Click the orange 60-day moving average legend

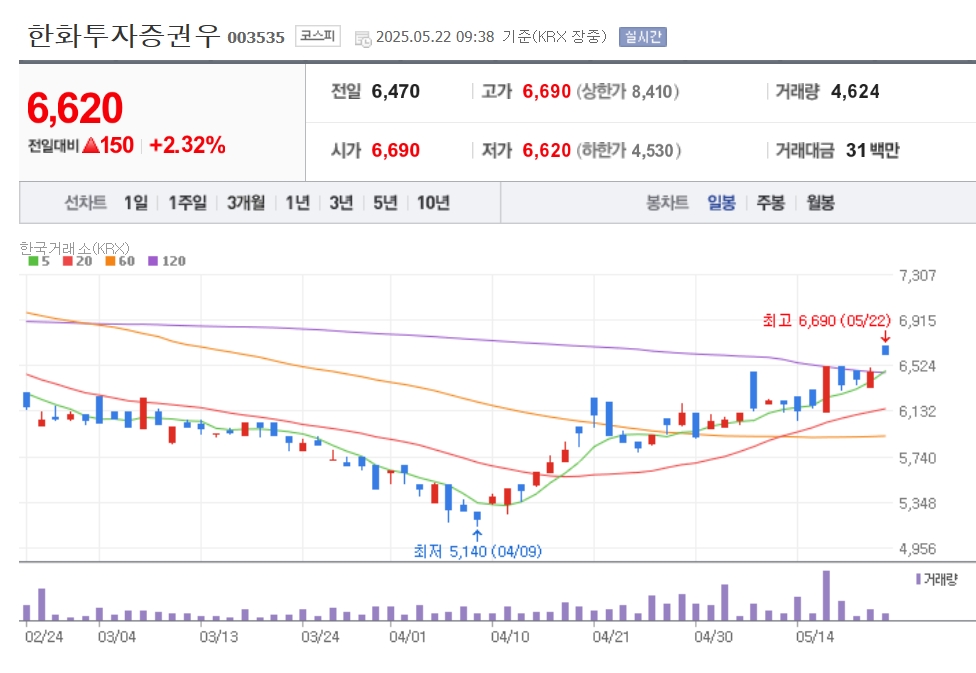pyautogui.click(x=120, y=261)
